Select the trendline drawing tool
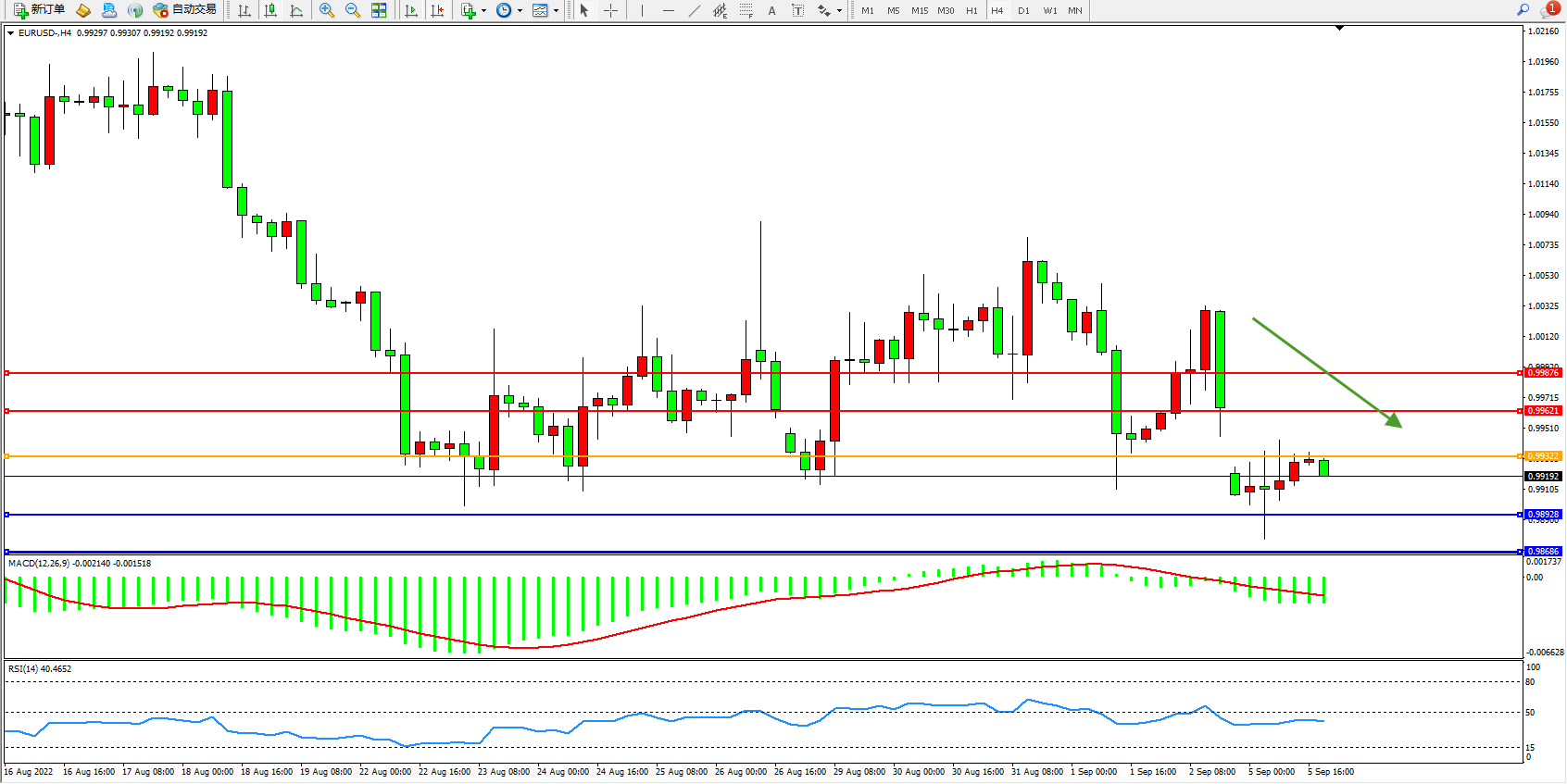The width and height of the screenshot is (1567, 784). point(694,10)
